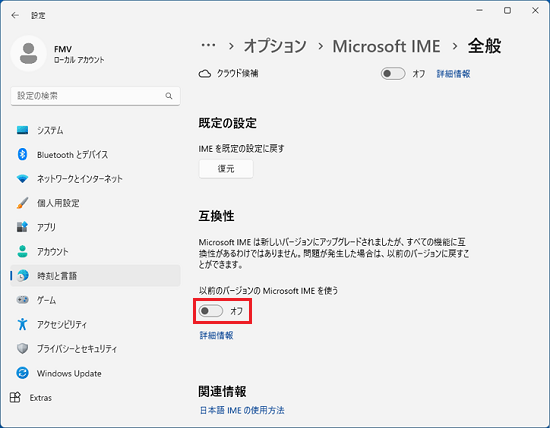The image size is (550, 428).
Task: Go to アクセシビリティ settings
Action: pos(95,324)
